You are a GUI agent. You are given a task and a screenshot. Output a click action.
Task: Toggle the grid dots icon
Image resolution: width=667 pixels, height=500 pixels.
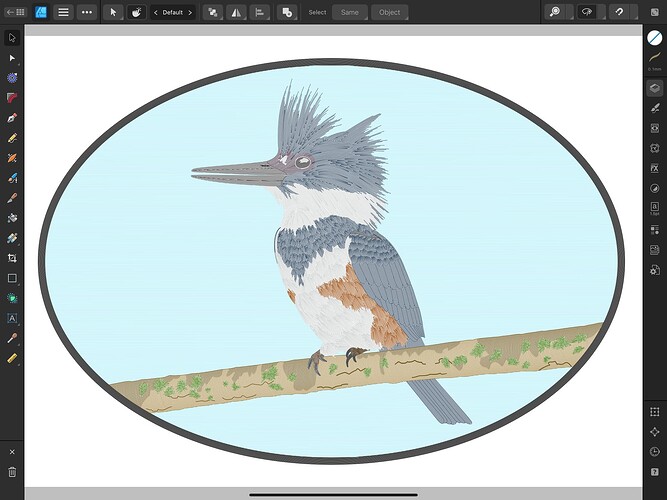pyautogui.click(x=655, y=411)
